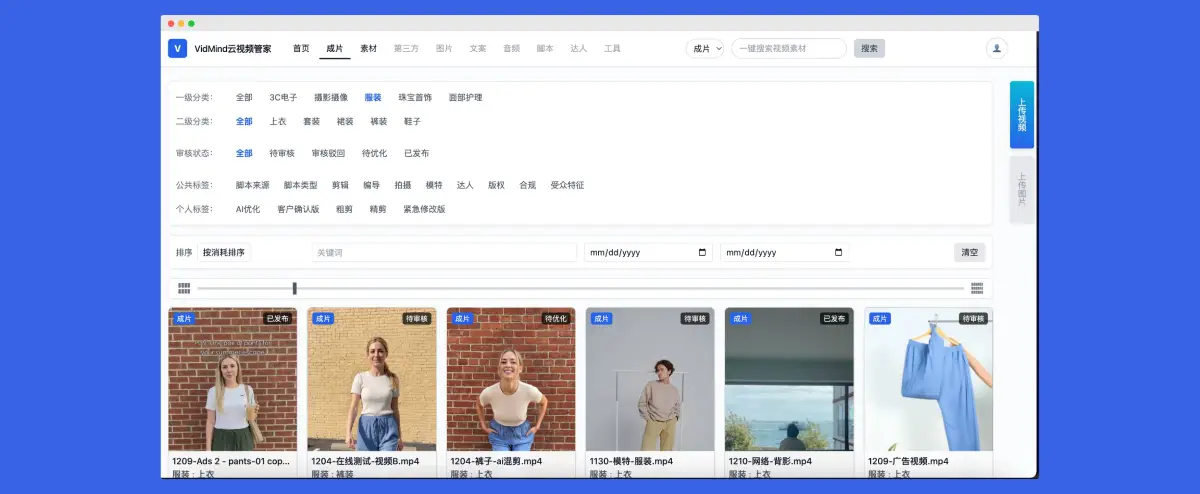The height and width of the screenshot is (494, 1200).
Task: Expand the 脚本来源 public tag
Action: 253,185
